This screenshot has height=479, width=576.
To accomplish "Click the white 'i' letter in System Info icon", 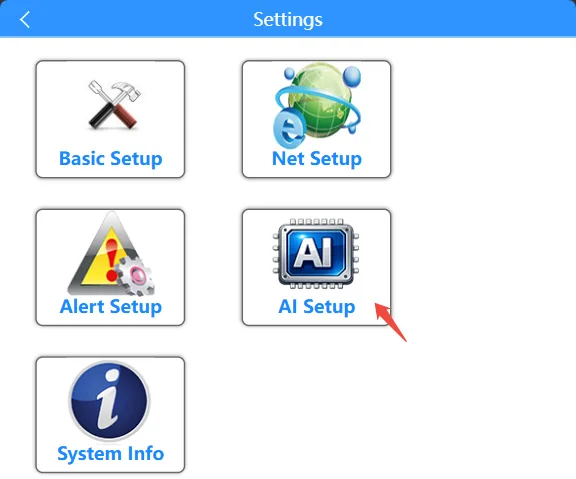I will coord(108,400).
